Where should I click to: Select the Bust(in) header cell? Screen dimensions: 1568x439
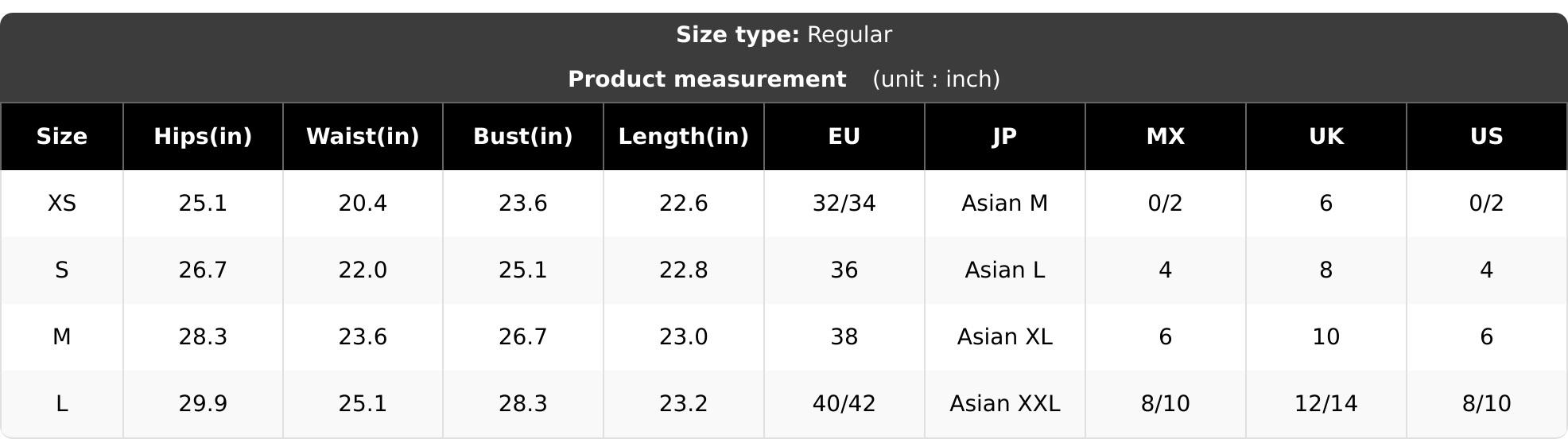point(523,137)
